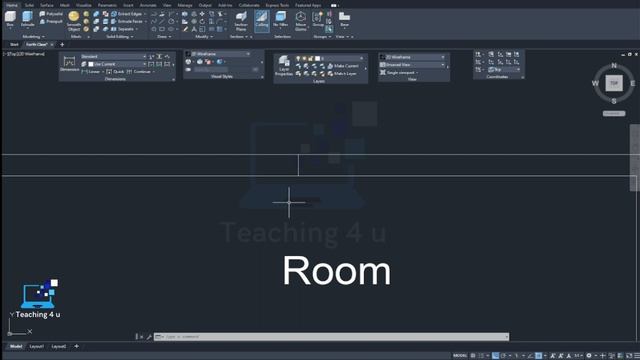Click the Presspull tool
Viewport: 640px width, 360px height.
coord(51,21)
